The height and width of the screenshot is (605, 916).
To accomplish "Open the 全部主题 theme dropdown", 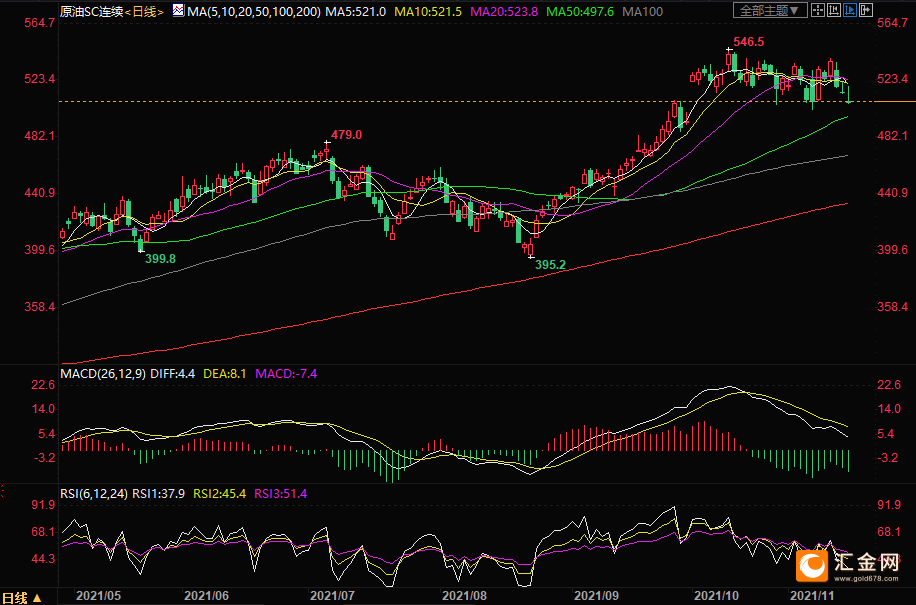I will point(771,10).
